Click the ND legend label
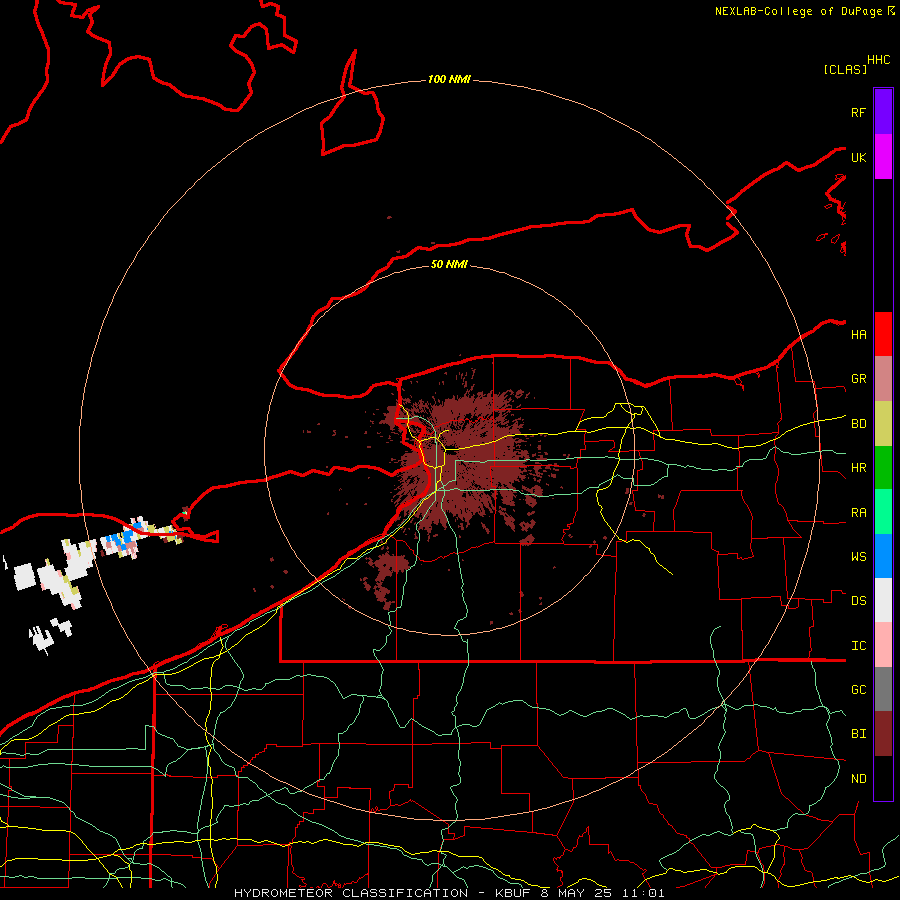The image size is (900, 900). click(858, 779)
